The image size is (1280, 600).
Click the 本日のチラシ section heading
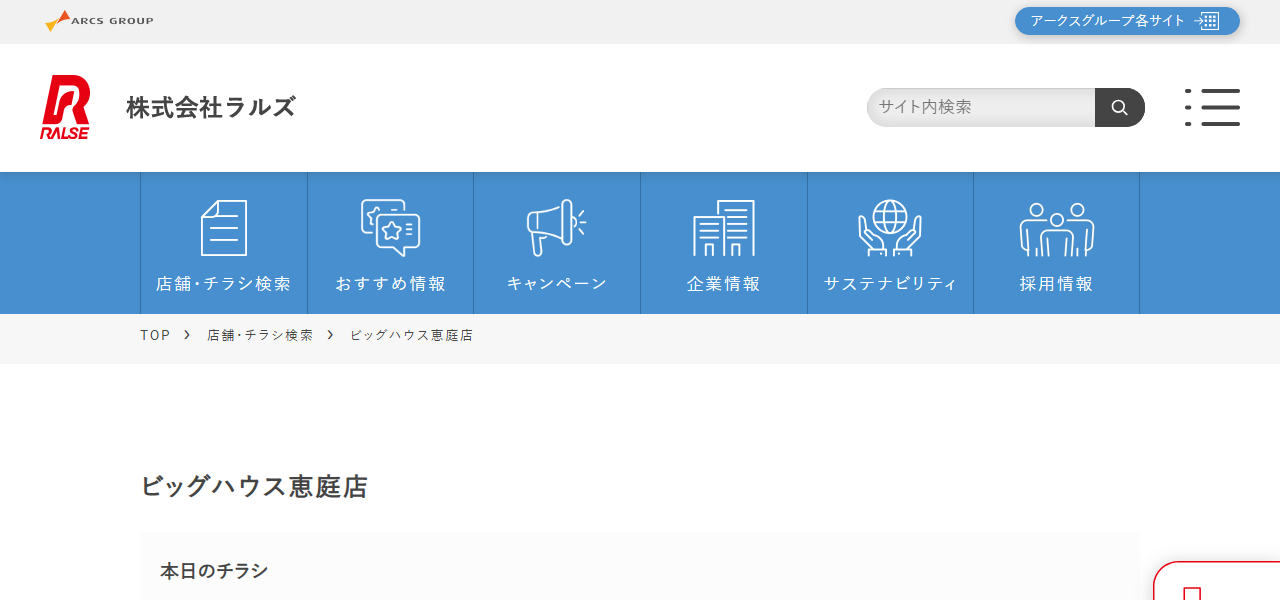tap(214, 571)
